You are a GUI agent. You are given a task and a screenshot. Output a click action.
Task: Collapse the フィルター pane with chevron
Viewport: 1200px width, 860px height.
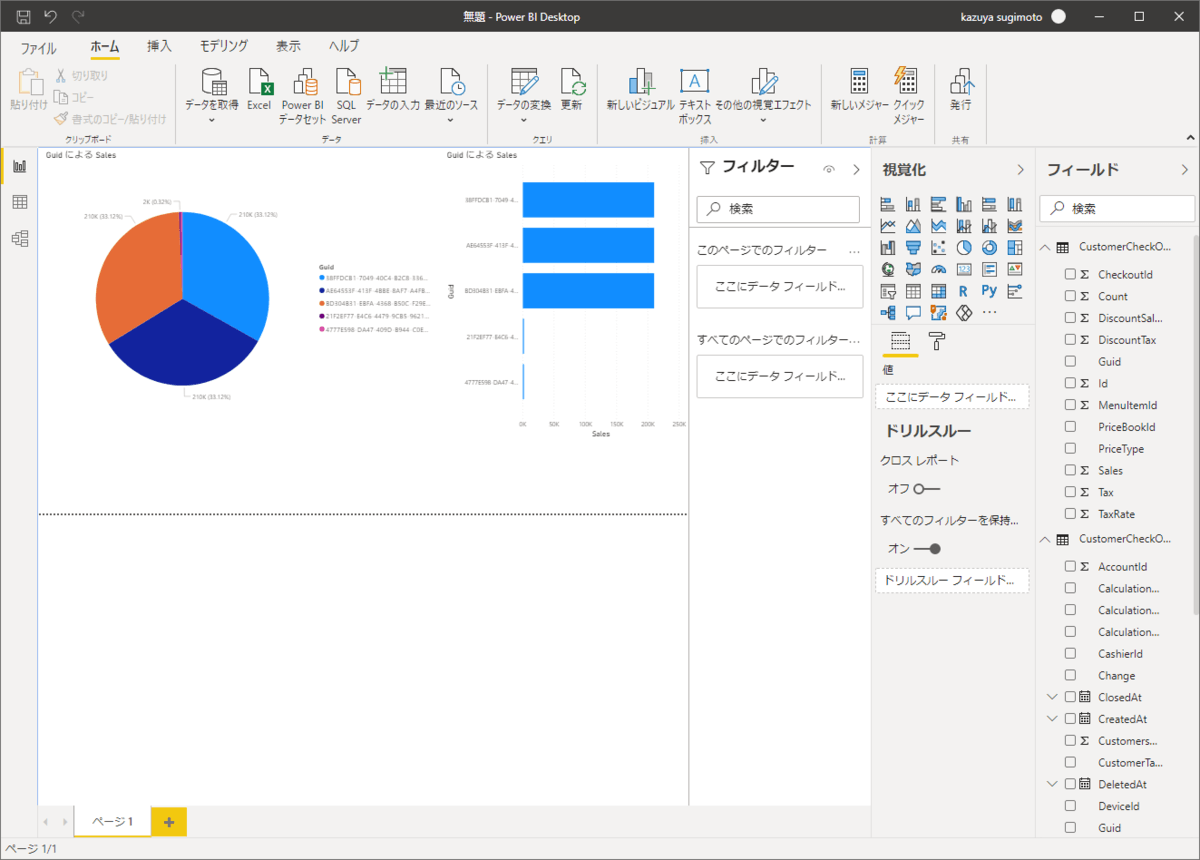[x=856, y=169]
